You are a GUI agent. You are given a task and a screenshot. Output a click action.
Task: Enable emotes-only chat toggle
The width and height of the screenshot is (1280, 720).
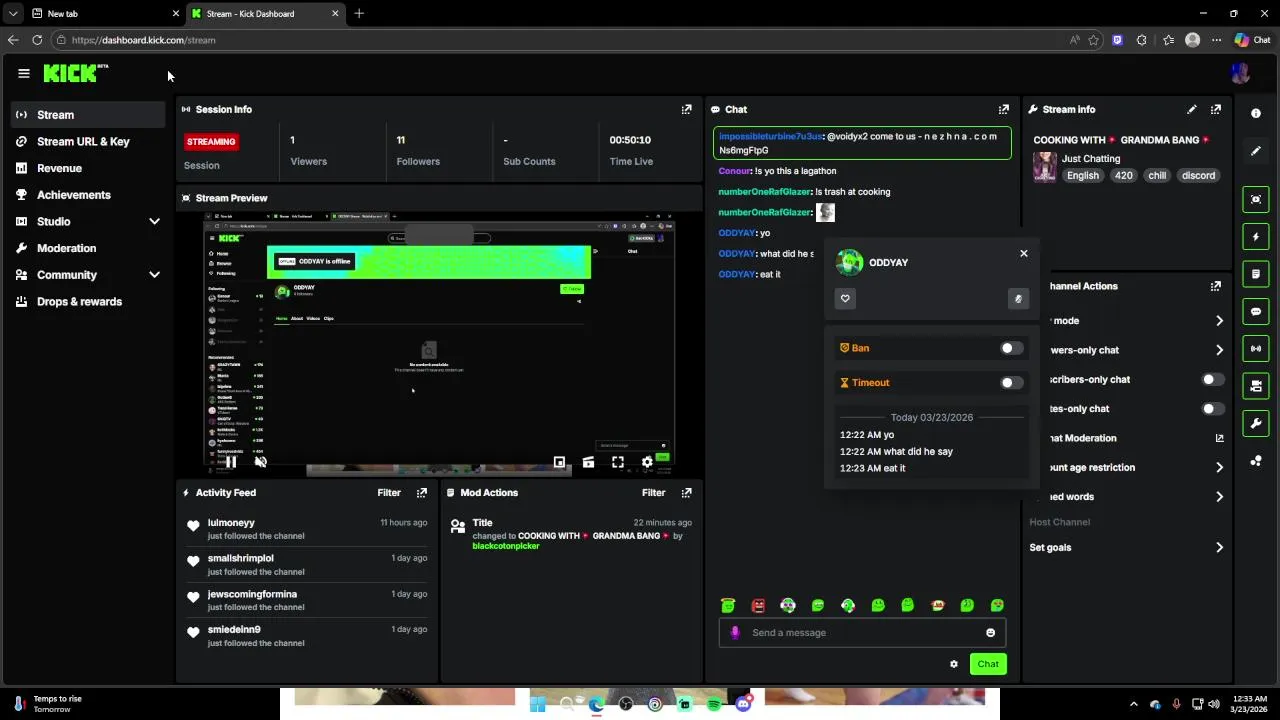[1212, 408]
